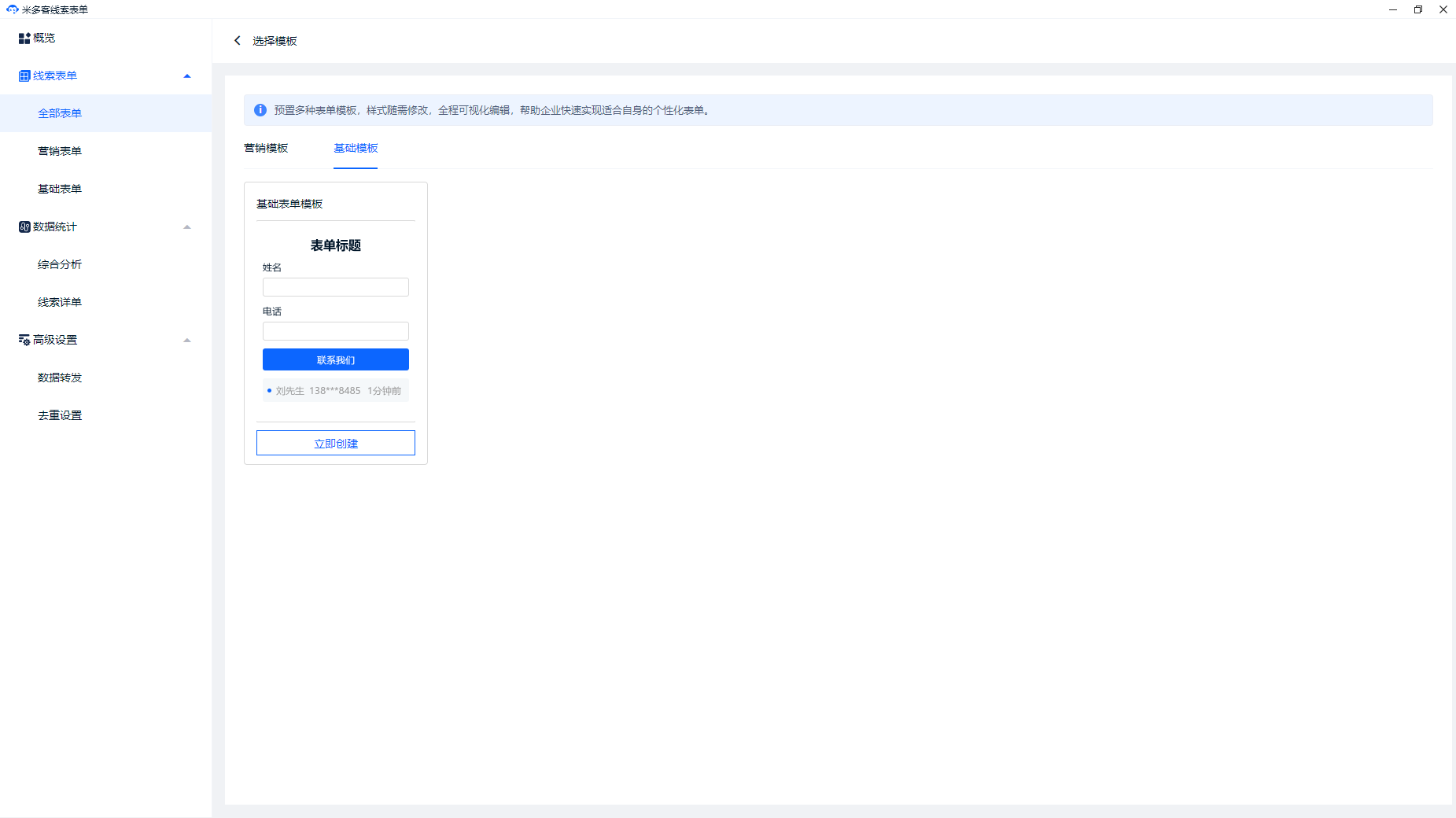Restore down the application window

point(1418,9)
